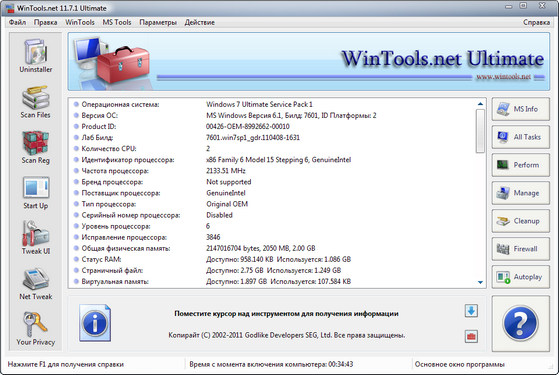Image resolution: width=559 pixels, height=375 pixels.
Task: Click the small red toolbox icon
Action: pos(471,336)
